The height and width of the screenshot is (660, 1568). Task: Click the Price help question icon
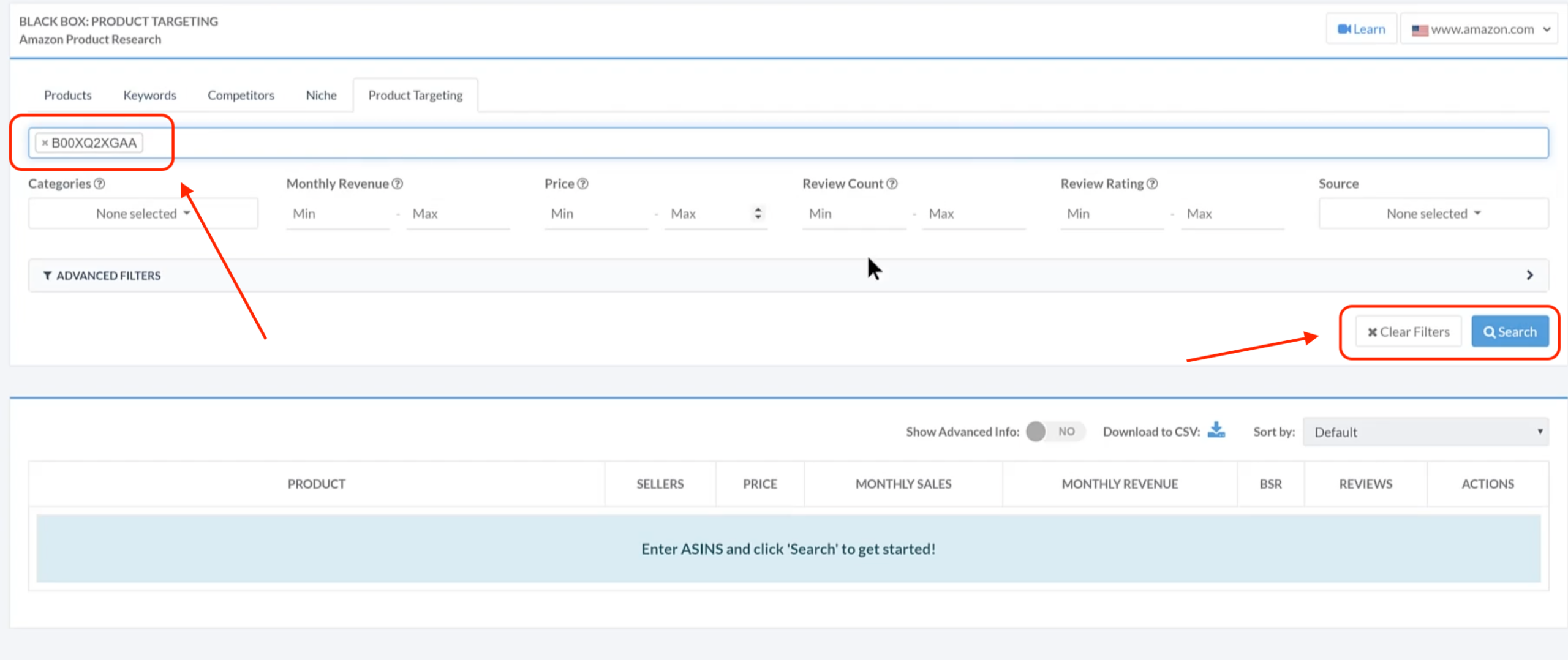click(x=583, y=184)
